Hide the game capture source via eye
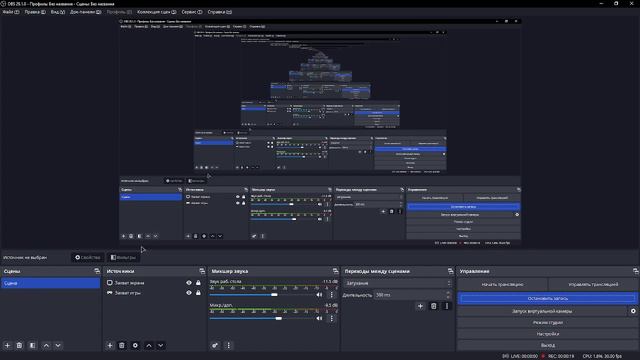 (x=189, y=293)
